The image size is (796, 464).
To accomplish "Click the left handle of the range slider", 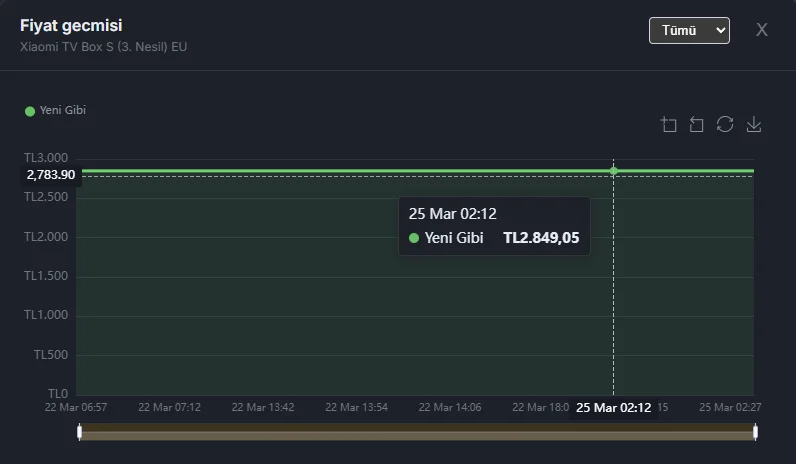I will click(79, 432).
